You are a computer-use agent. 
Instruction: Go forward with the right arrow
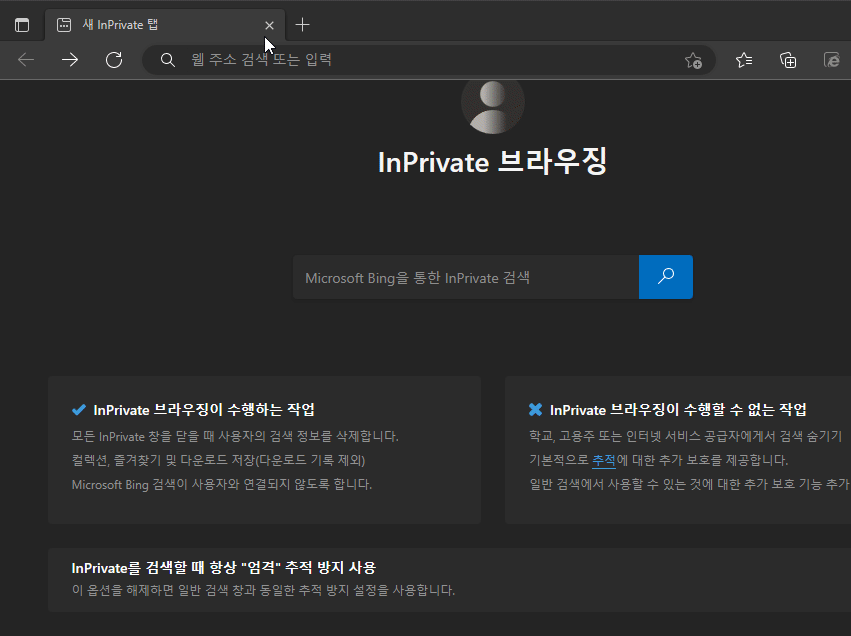(x=70, y=60)
